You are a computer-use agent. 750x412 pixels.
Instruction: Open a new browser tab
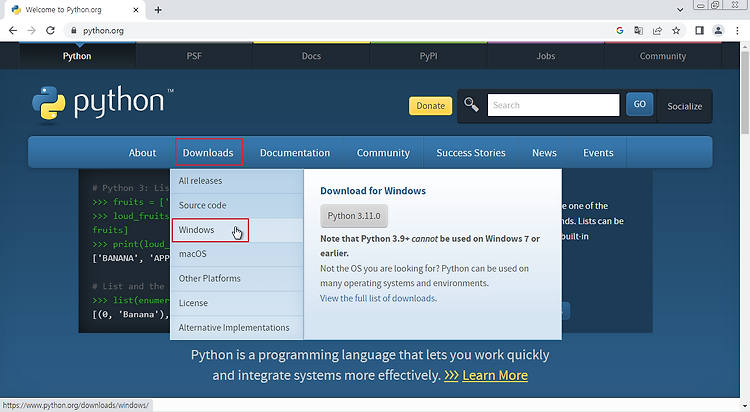coord(158,10)
